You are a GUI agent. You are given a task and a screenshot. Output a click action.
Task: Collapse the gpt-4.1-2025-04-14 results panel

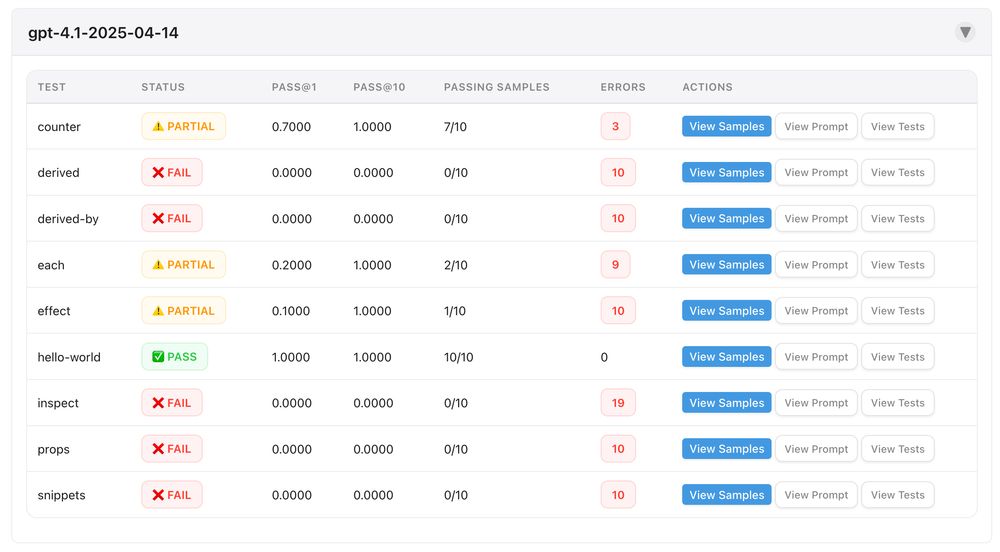[965, 32]
